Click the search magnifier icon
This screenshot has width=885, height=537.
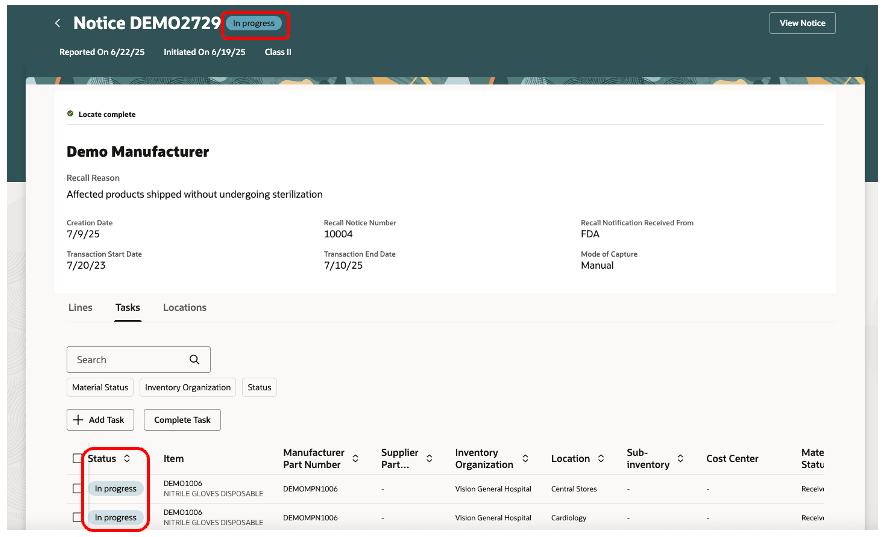click(x=194, y=360)
